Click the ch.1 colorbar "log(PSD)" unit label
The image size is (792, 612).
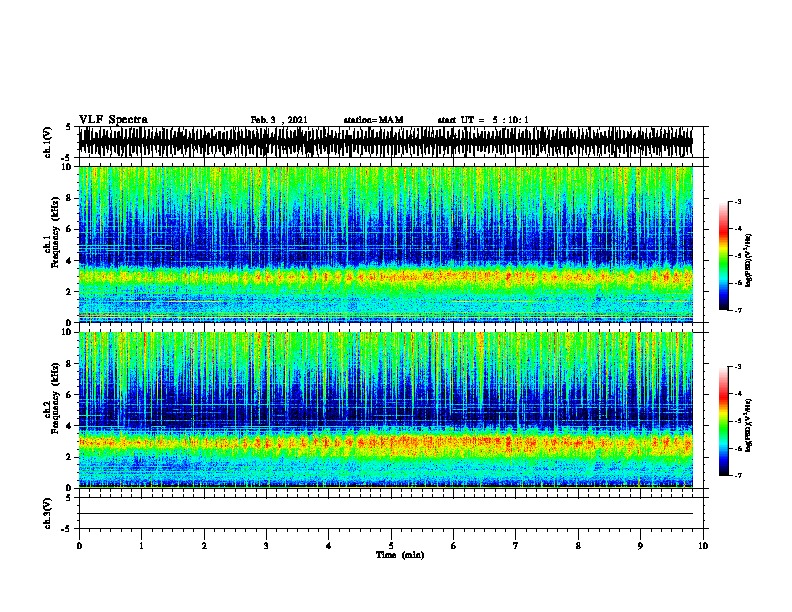pyautogui.click(x=749, y=261)
